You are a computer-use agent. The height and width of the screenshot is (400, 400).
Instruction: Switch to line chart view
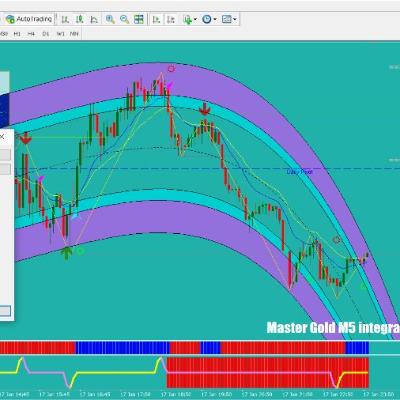pyautogui.click(x=94, y=19)
